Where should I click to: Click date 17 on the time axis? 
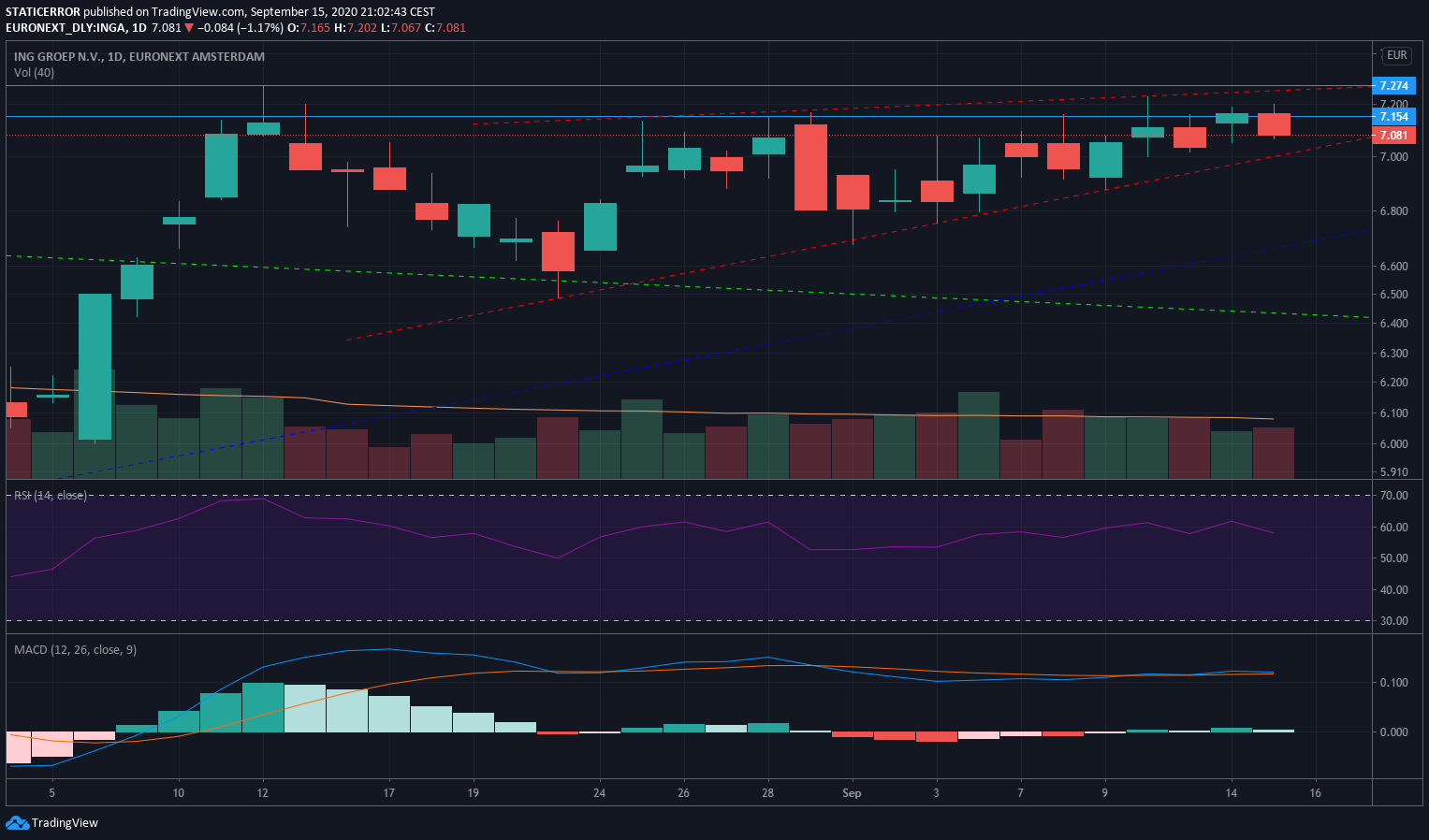tap(389, 793)
